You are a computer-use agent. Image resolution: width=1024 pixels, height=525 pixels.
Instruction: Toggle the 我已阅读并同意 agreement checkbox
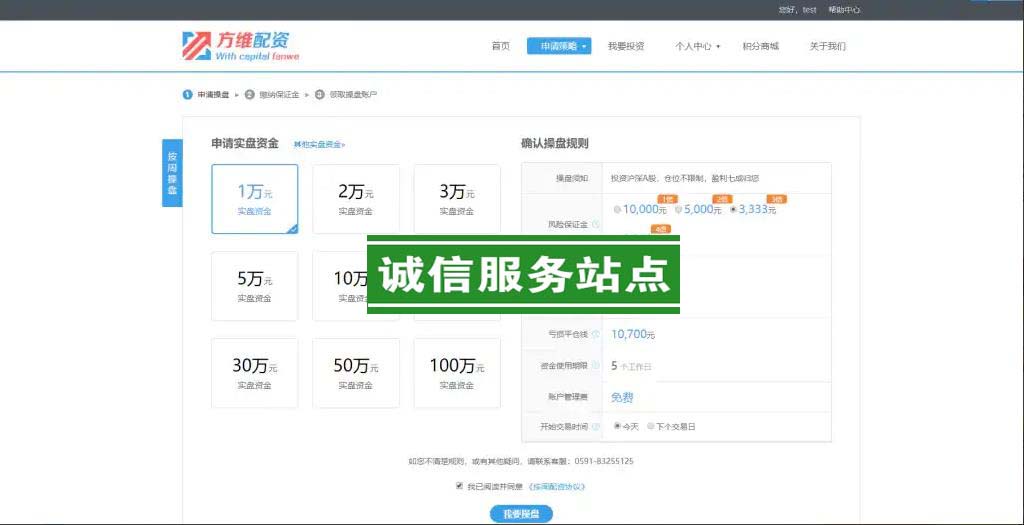coord(459,486)
